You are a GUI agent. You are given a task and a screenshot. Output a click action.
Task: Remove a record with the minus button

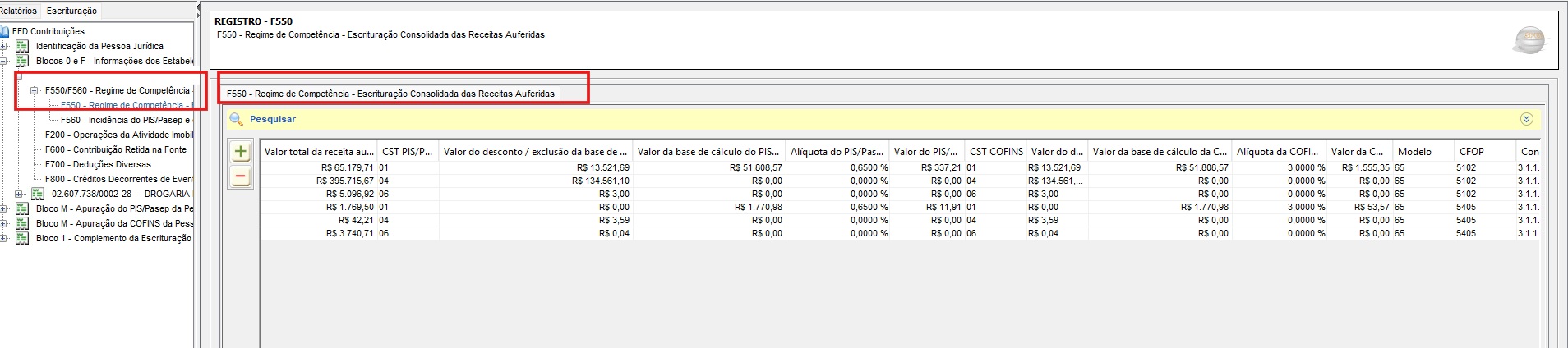[x=241, y=176]
